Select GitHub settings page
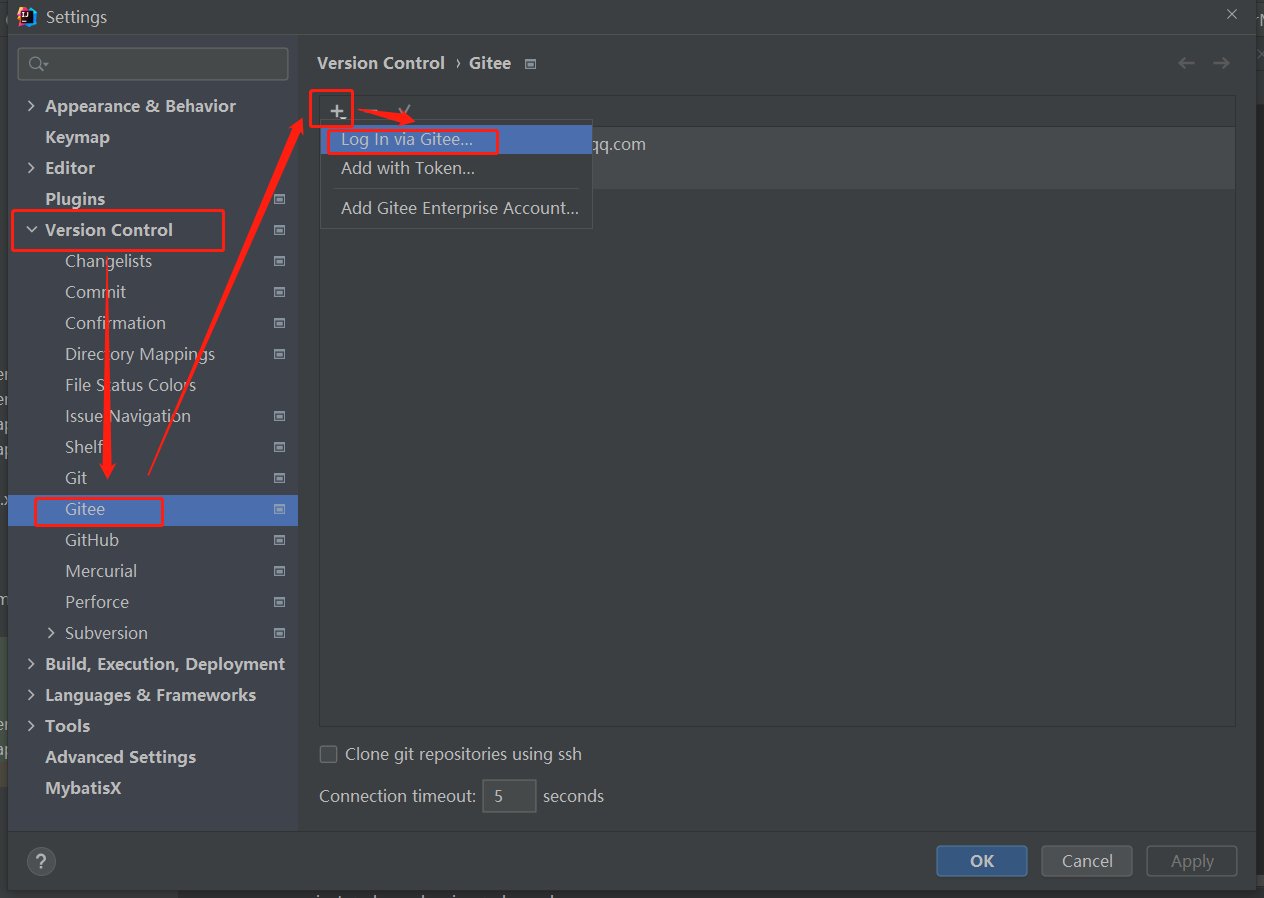The image size is (1264, 898). click(x=92, y=540)
